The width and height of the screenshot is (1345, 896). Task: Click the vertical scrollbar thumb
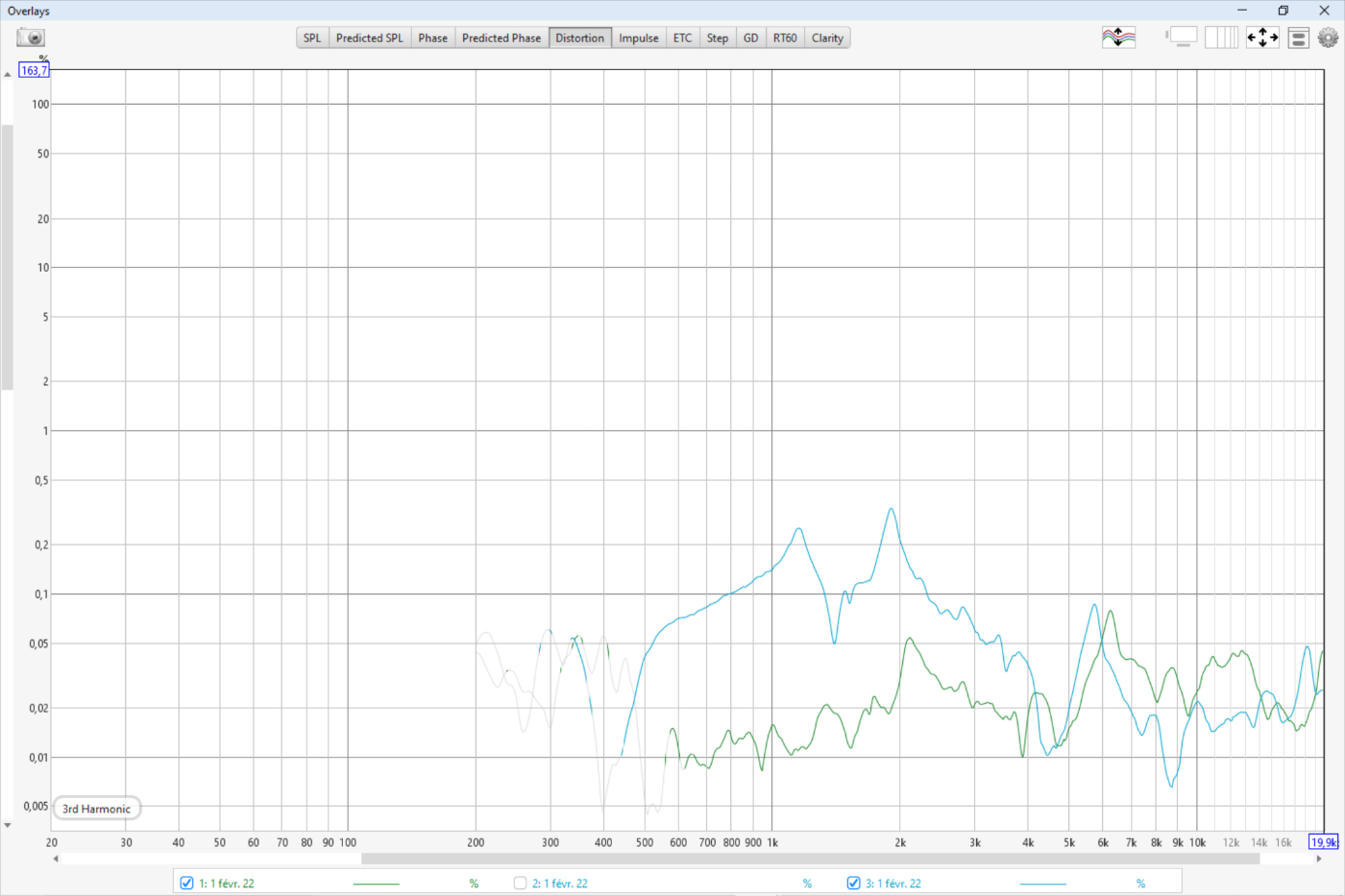[7, 256]
